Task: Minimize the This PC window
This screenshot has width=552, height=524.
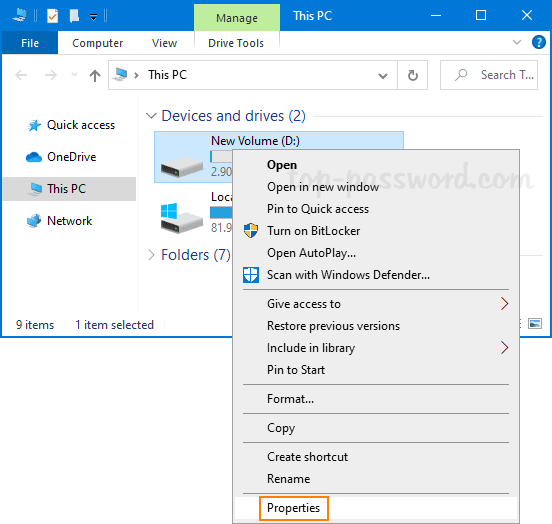Action: (x=436, y=15)
